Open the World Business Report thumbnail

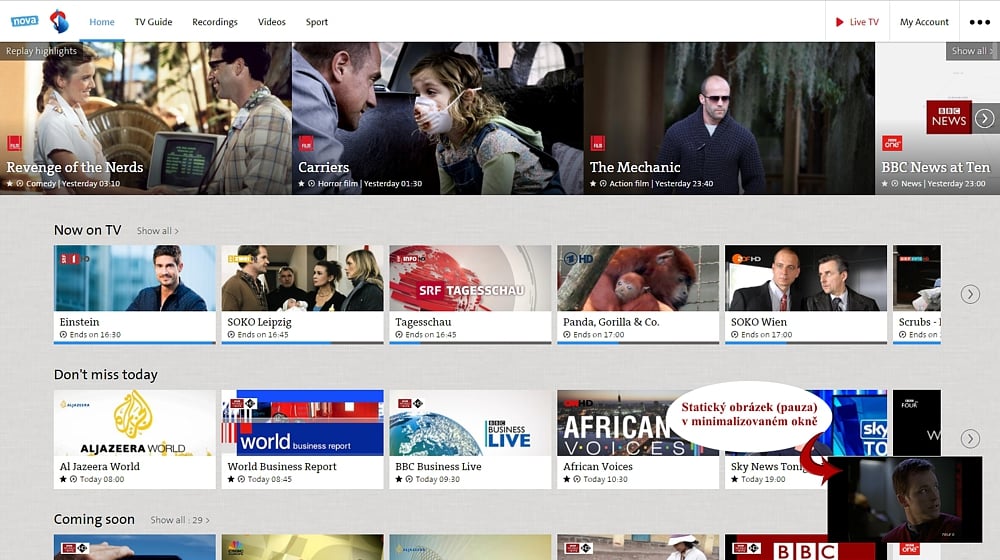[302, 423]
